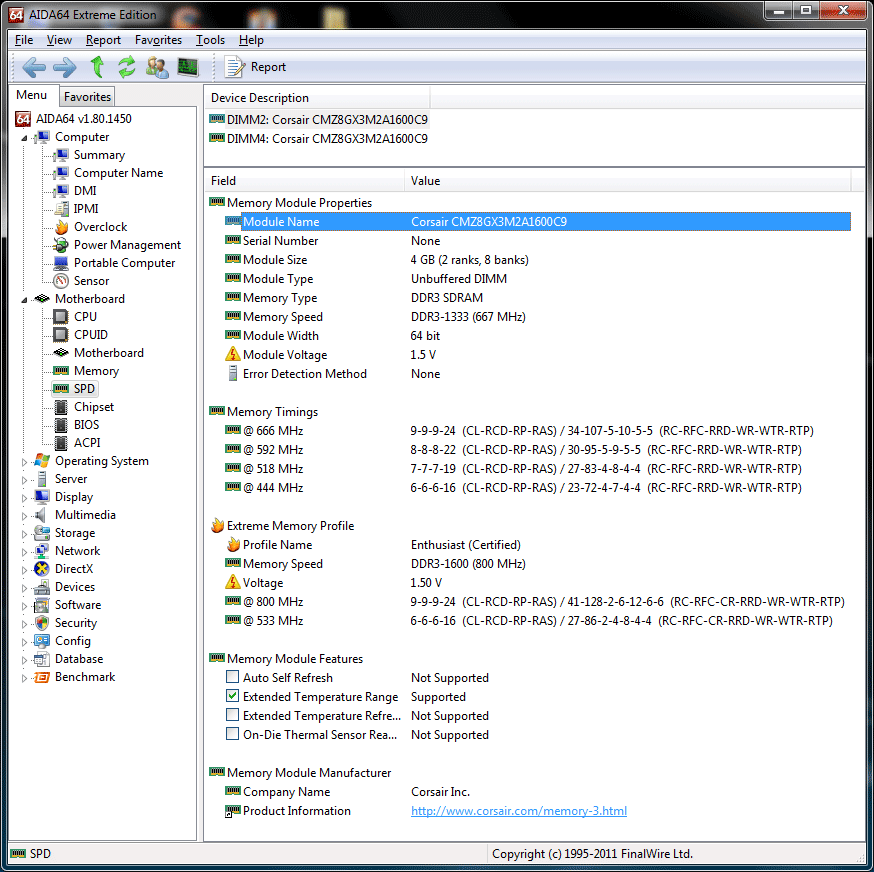
Task: Go forward with the blue right arrow
Action: click(x=65, y=67)
